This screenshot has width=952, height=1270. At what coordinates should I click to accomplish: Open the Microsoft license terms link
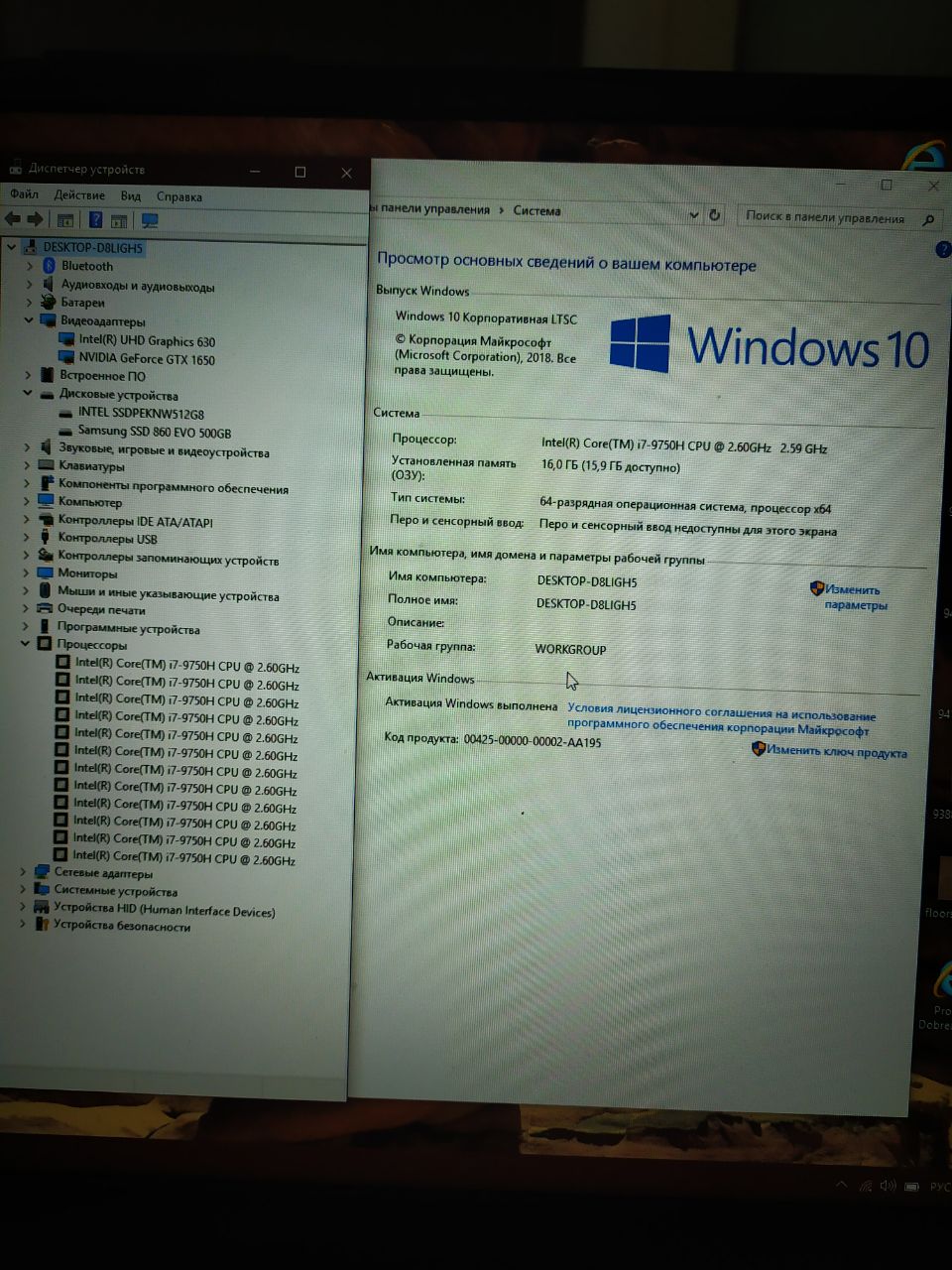[x=721, y=720]
